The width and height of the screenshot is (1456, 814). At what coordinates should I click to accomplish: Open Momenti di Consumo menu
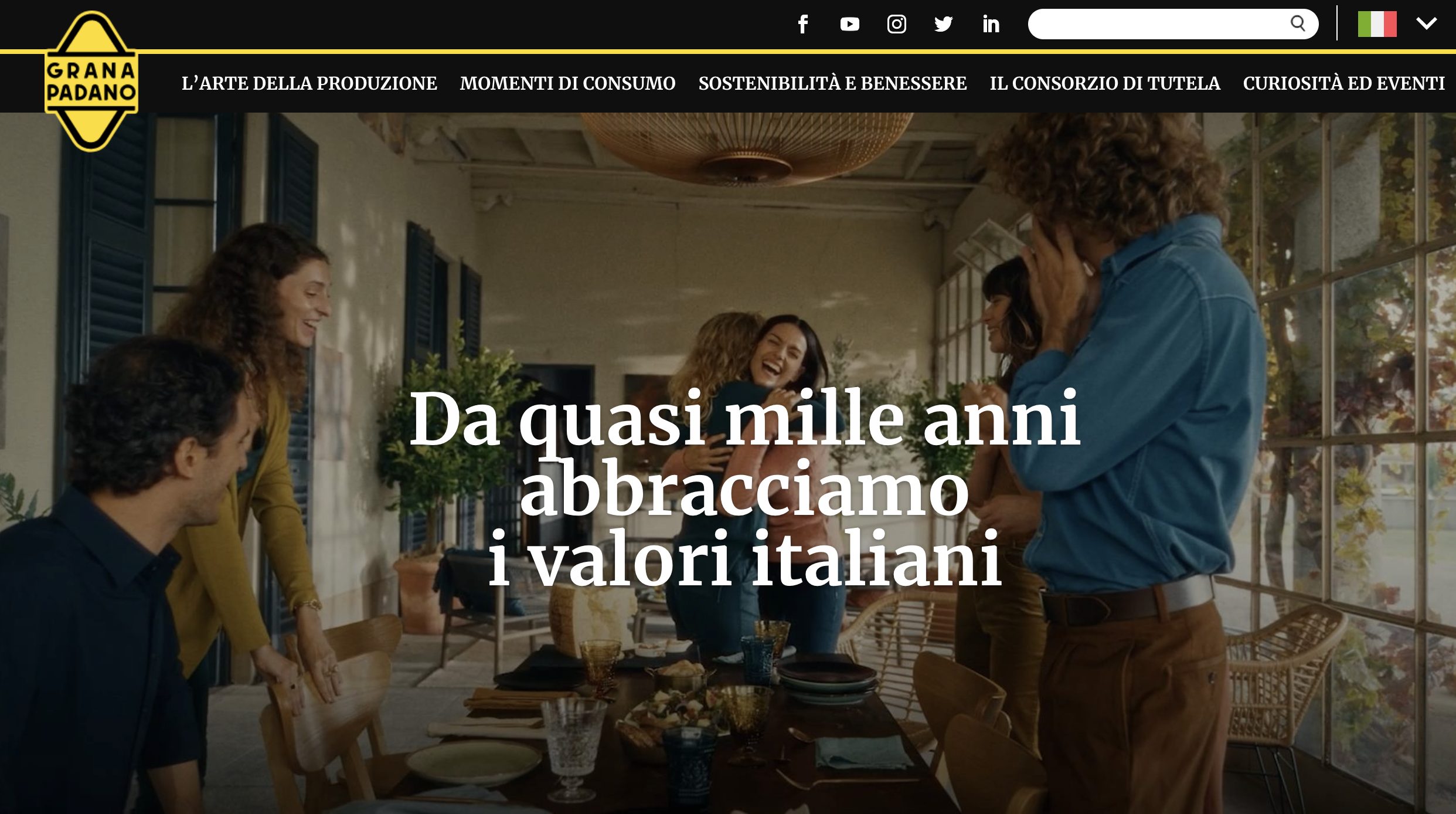coord(567,83)
